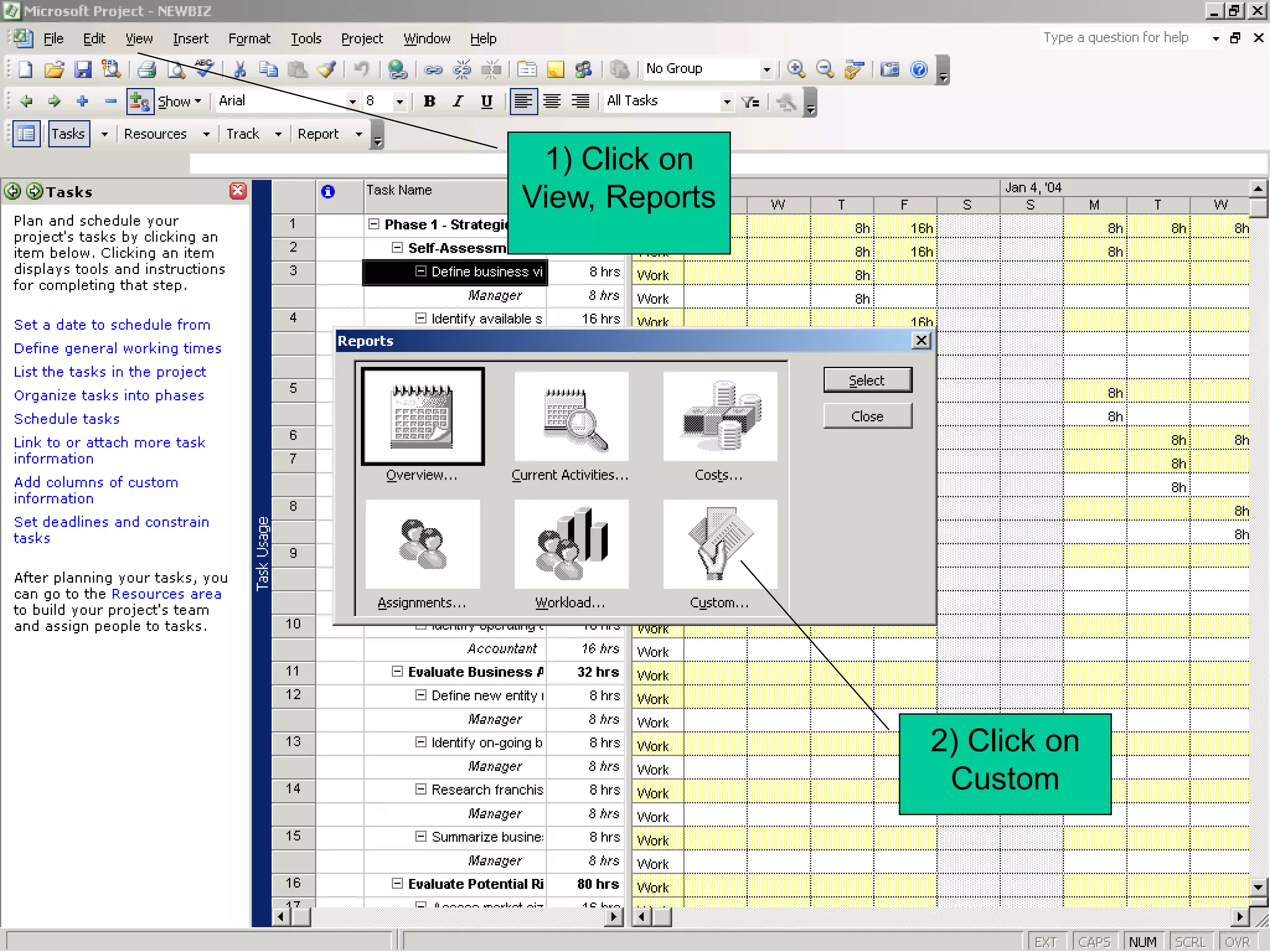The image size is (1270, 952).
Task: Click Select in the Reports dialog
Action: [x=867, y=381]
